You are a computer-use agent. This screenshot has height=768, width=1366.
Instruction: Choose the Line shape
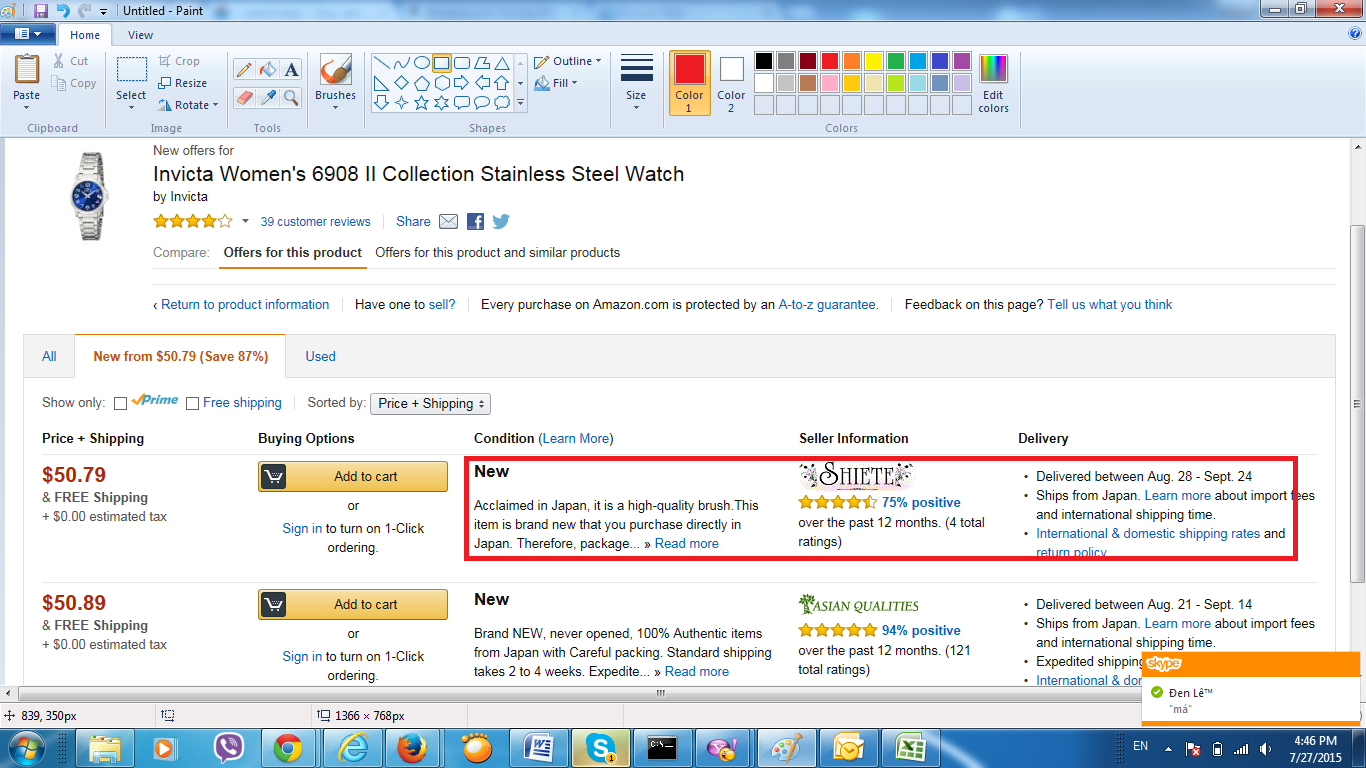pos(381,62)
